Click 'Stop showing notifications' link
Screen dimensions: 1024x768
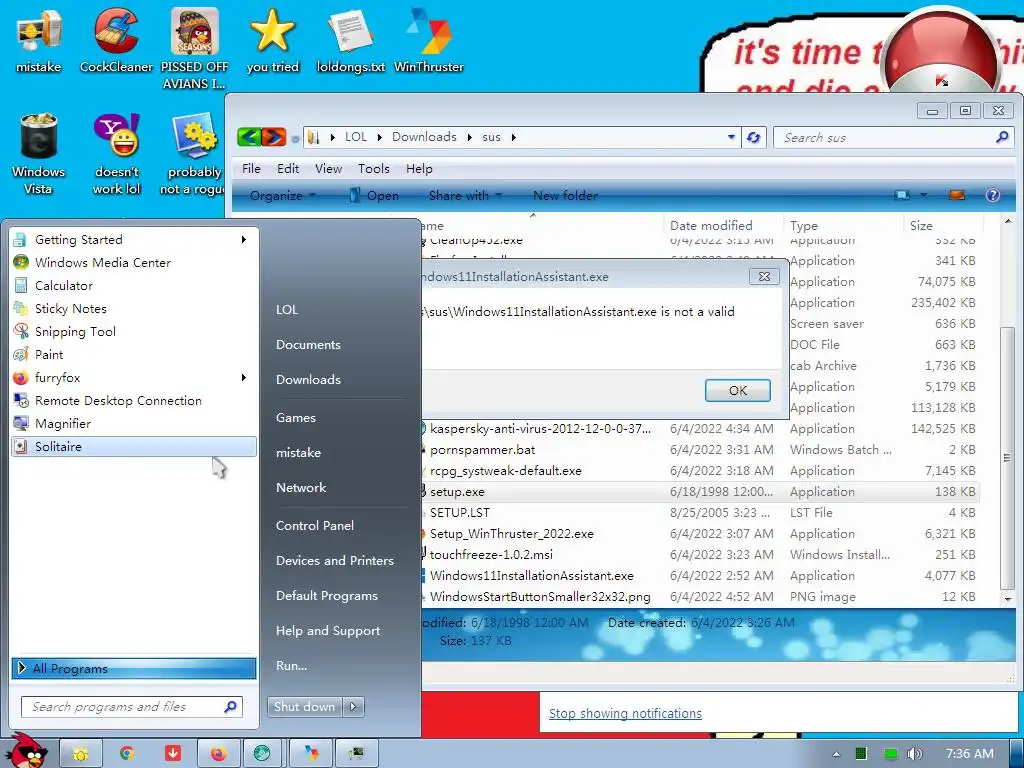(625, 713)
